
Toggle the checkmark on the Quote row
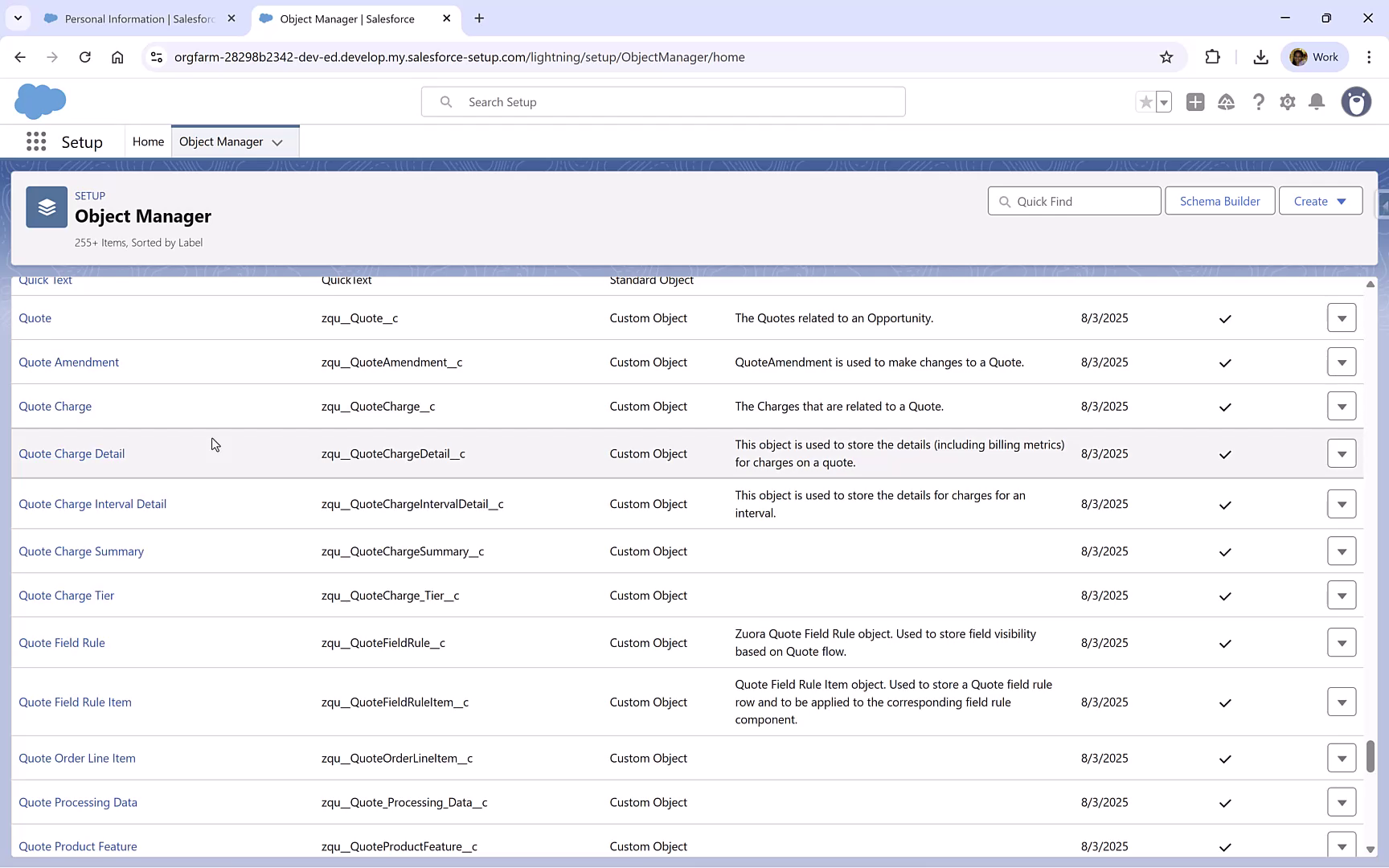(x=1224, y=319)
